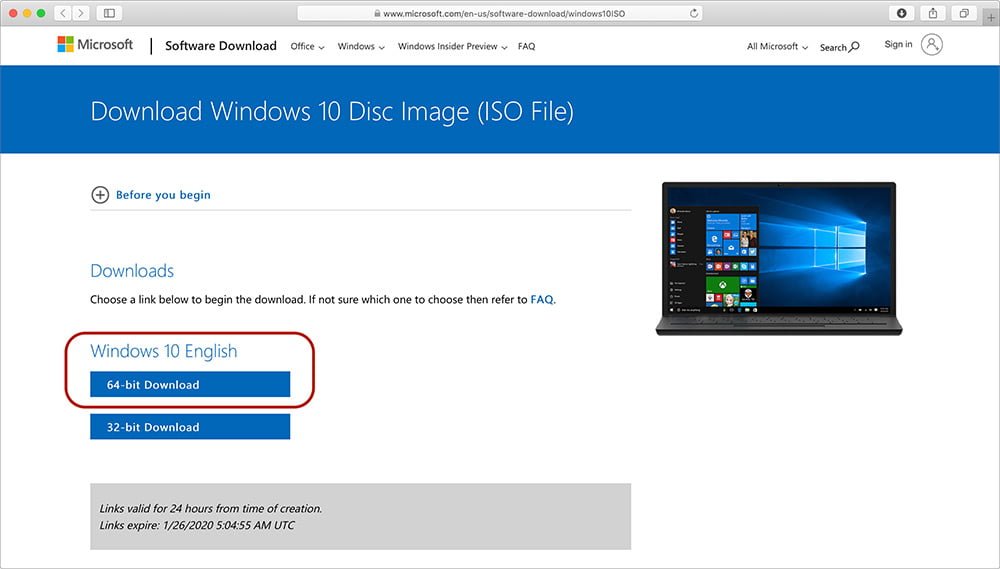
Task: Expand the Before you begin plus icon
Action: (x=100, y=195)
